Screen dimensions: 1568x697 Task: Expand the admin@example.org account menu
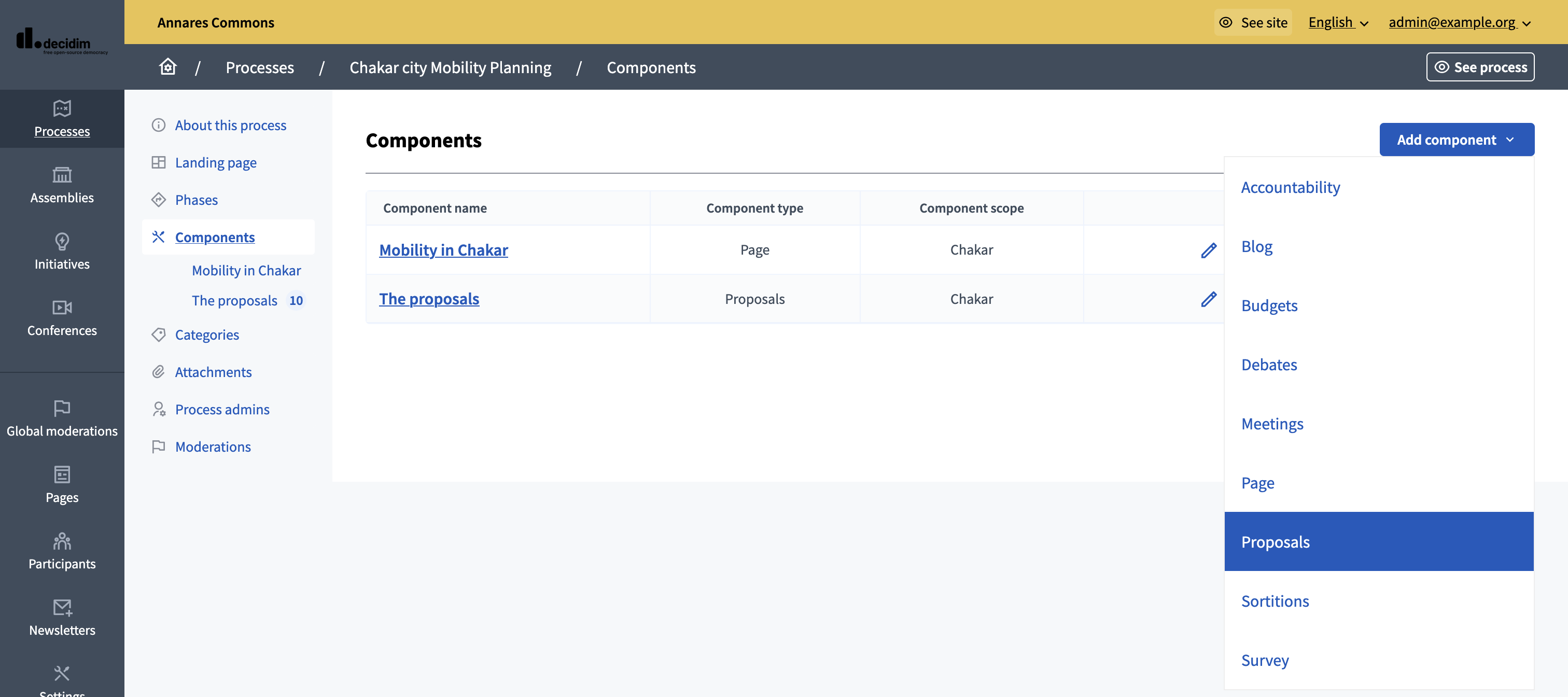pyautogui.click(x=1460, y=22)
